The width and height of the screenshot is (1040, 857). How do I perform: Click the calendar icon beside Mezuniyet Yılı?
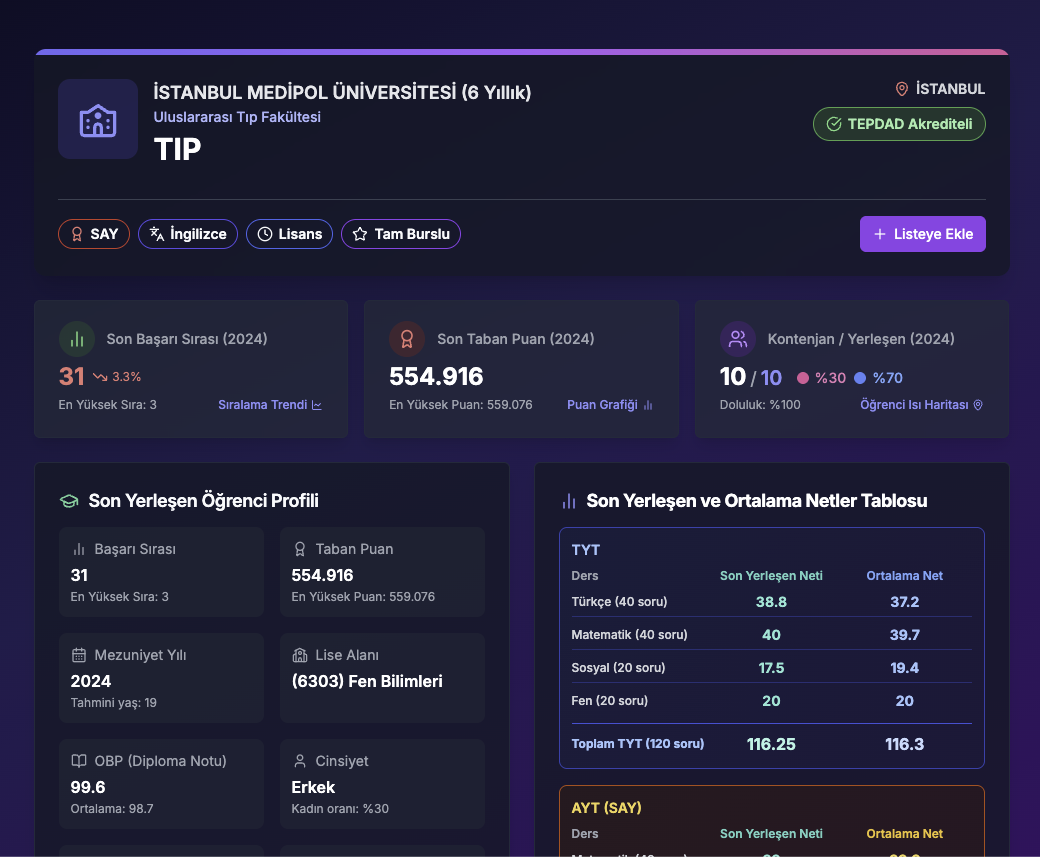[79, 655]
